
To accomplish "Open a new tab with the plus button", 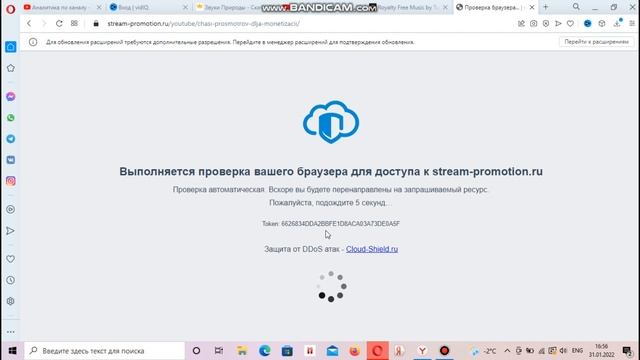I will click(x=546, y=7).
